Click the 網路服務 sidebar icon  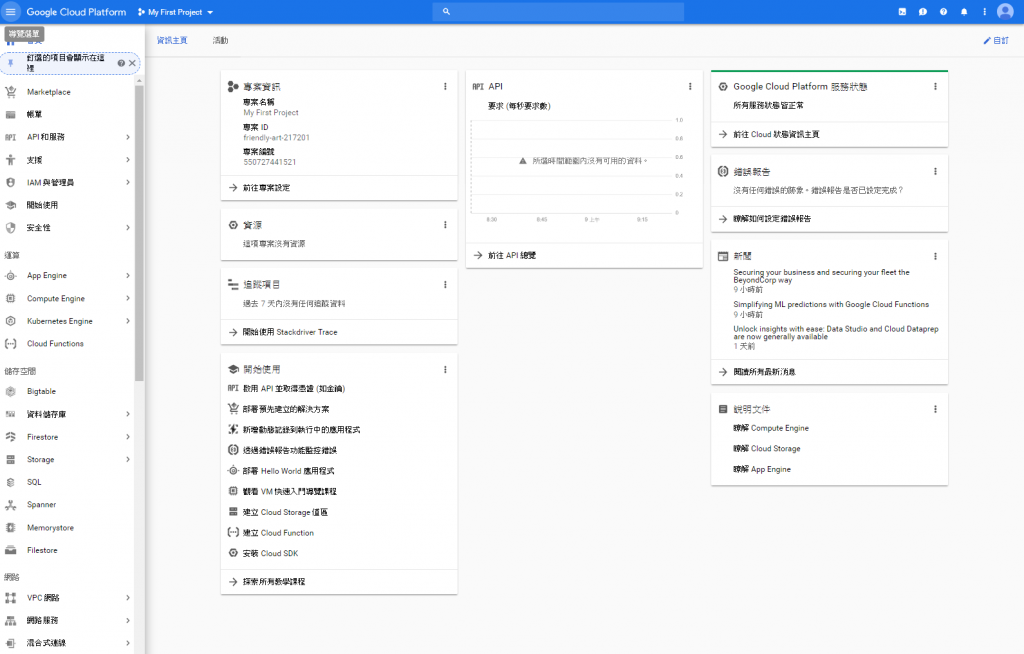pyautogui.click(x=10, y=621)
